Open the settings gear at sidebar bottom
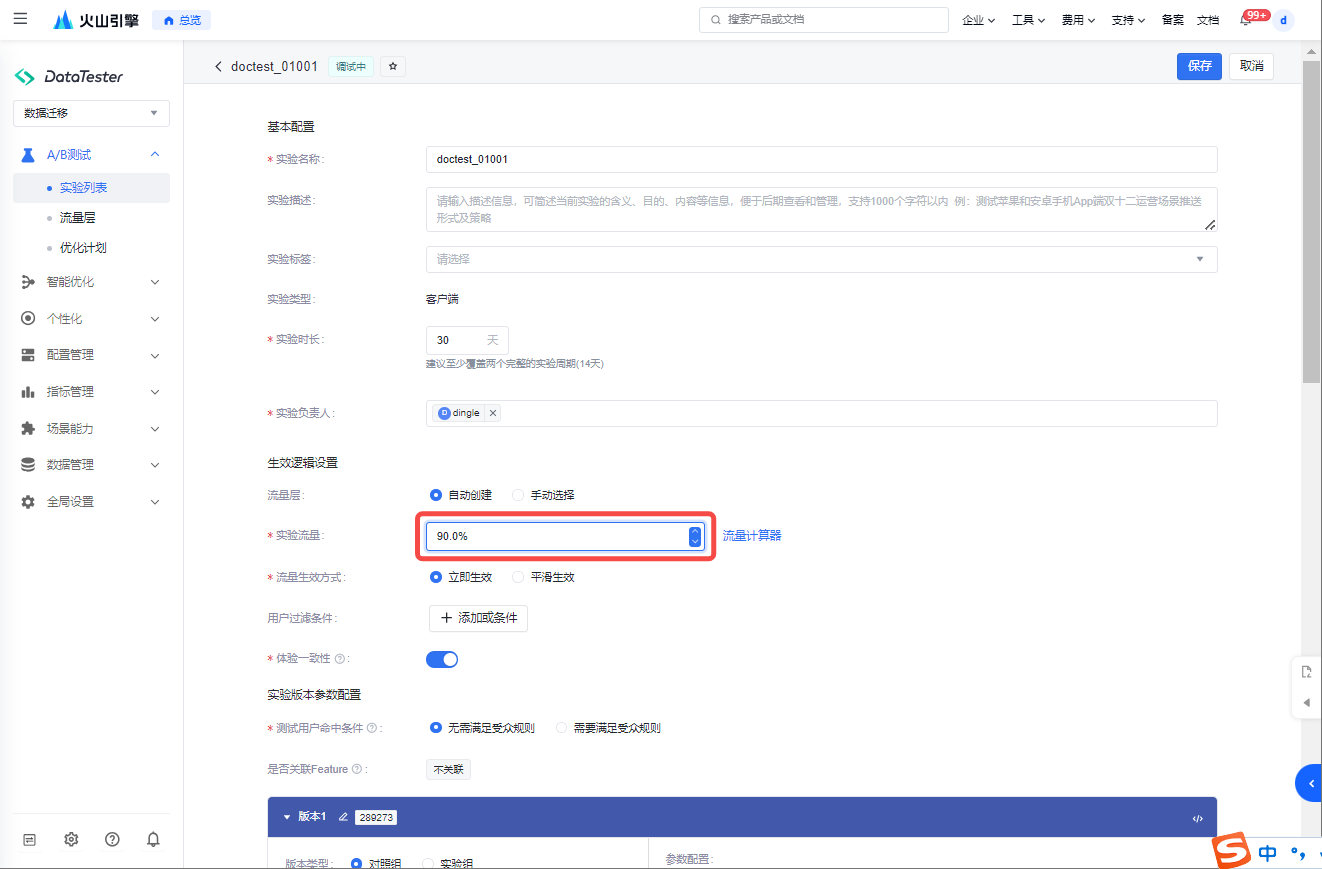Image resolution: width=1322 pixels, height=869 pixels. click(71, 840)
